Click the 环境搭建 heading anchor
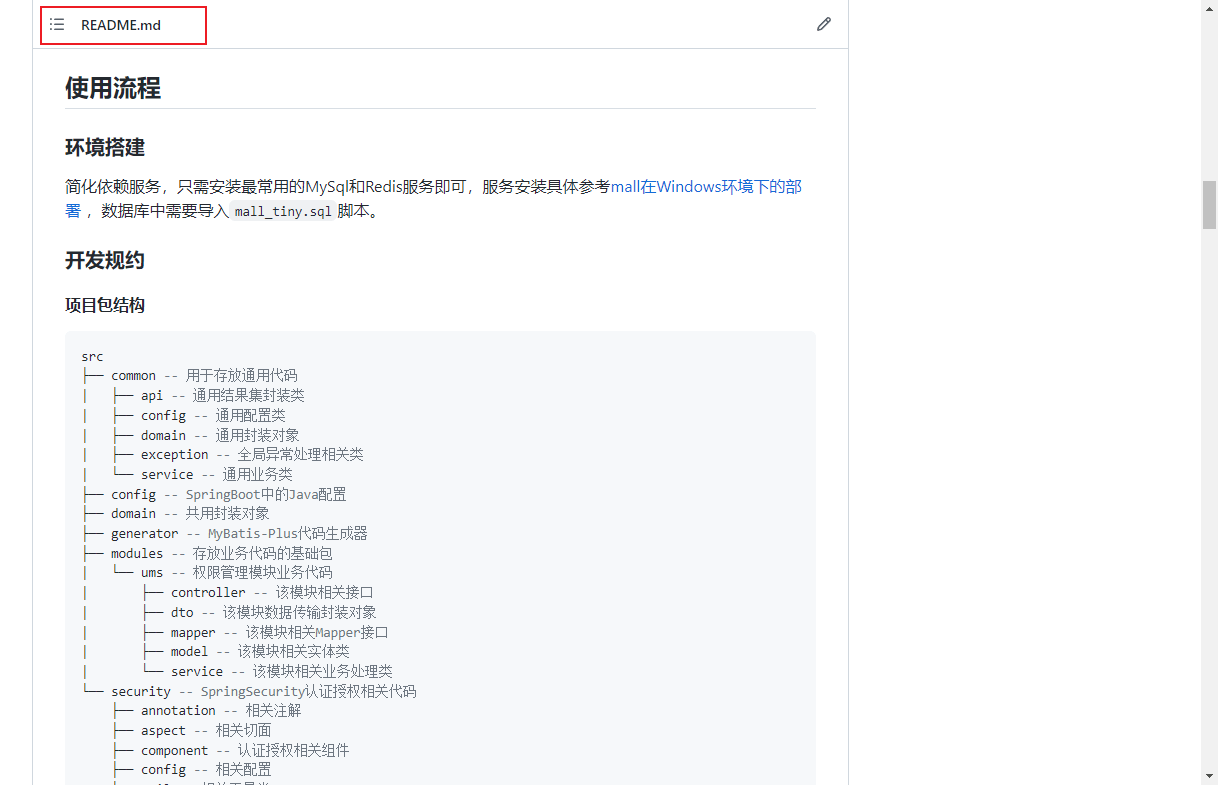Image resolution: width=1218 pixels, height=785 pixels. pos(104,146)
